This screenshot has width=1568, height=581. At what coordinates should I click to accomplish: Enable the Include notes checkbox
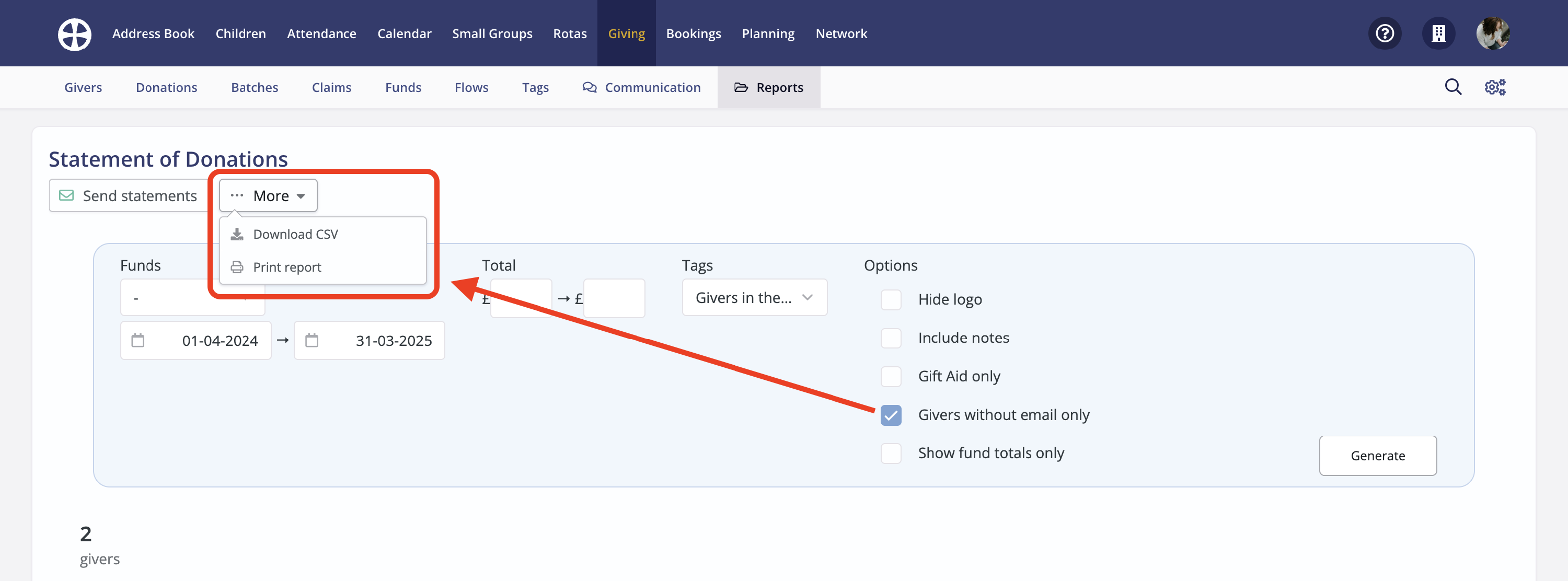(891, 338)
